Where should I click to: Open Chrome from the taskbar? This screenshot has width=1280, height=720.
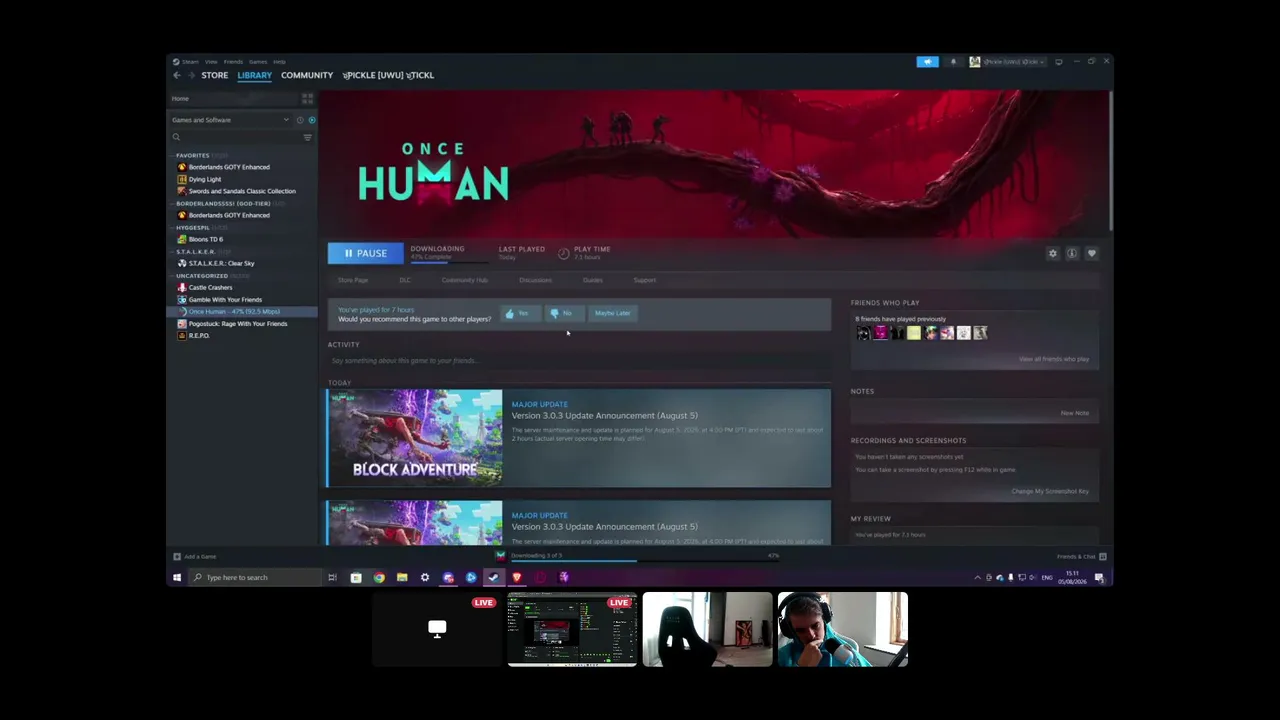pyautogui.click(x=379, y=577)
